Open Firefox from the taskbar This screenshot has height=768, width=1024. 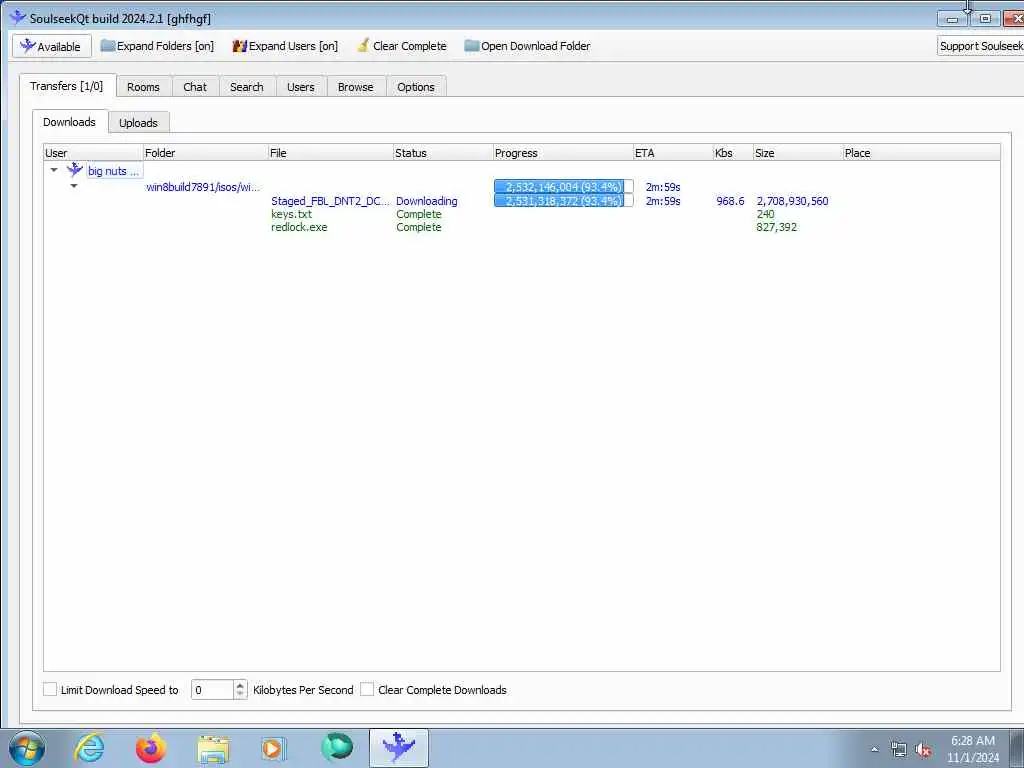(x=151, y=748)
